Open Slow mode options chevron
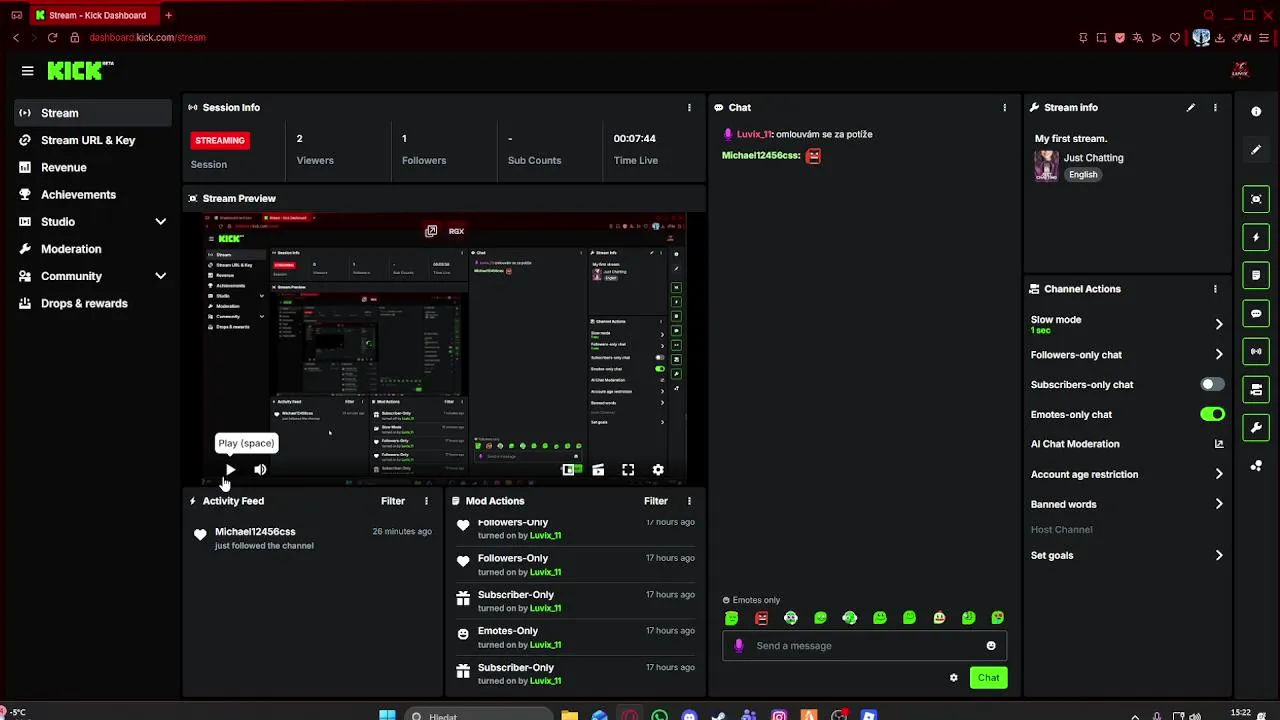 tap(1219, 324)
